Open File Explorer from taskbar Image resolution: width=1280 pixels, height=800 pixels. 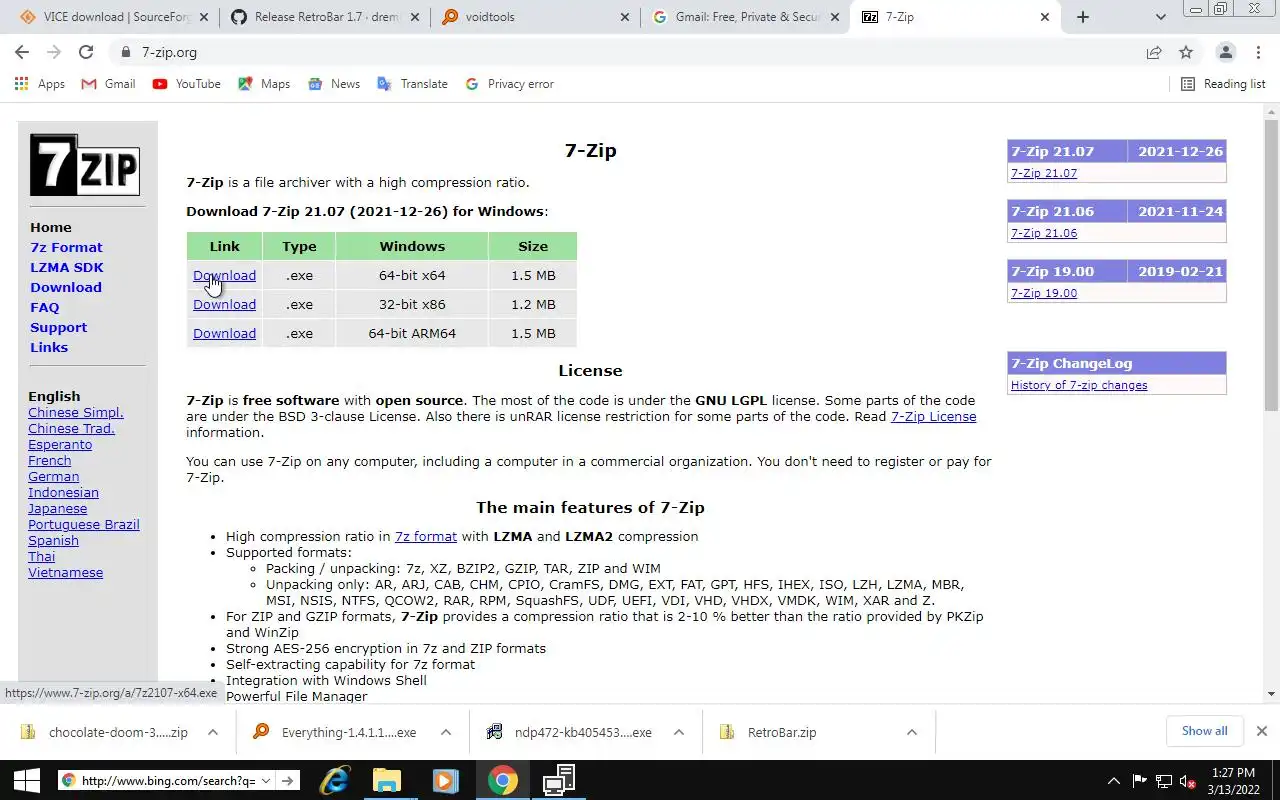pyautogui.click(x=387, y=780)
